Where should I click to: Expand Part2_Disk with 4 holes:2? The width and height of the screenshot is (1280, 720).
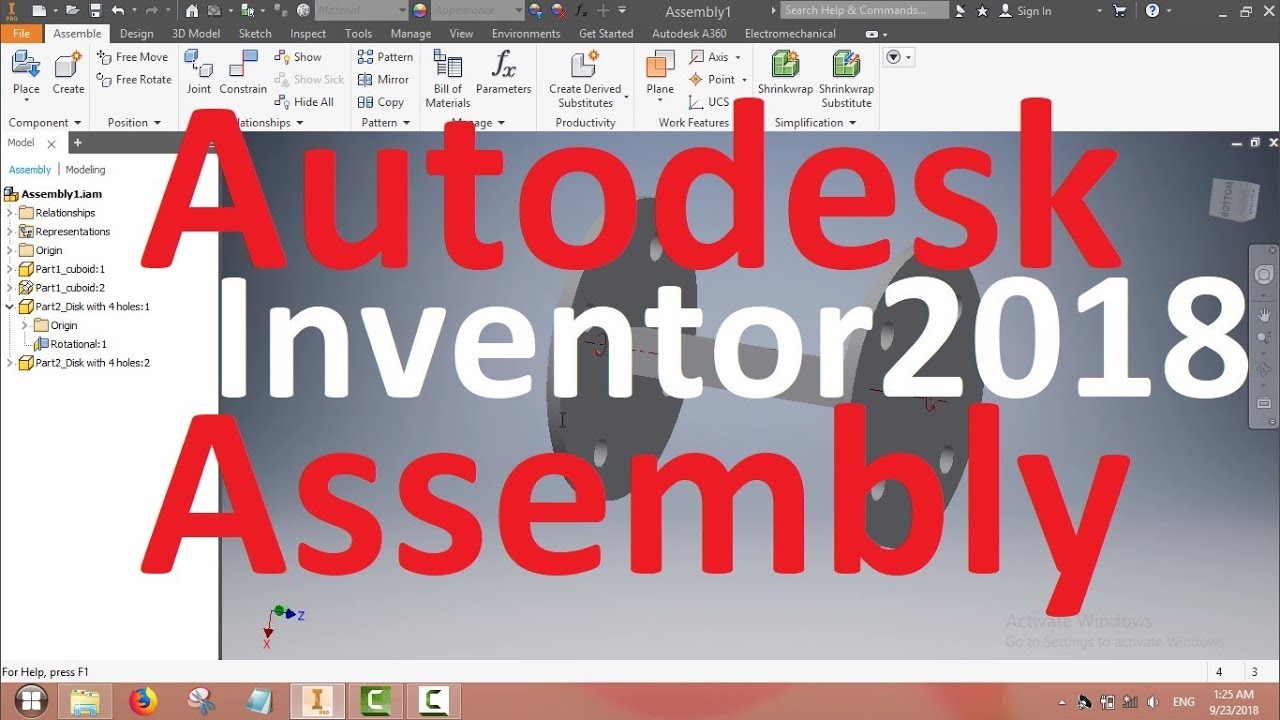[10, 363]
